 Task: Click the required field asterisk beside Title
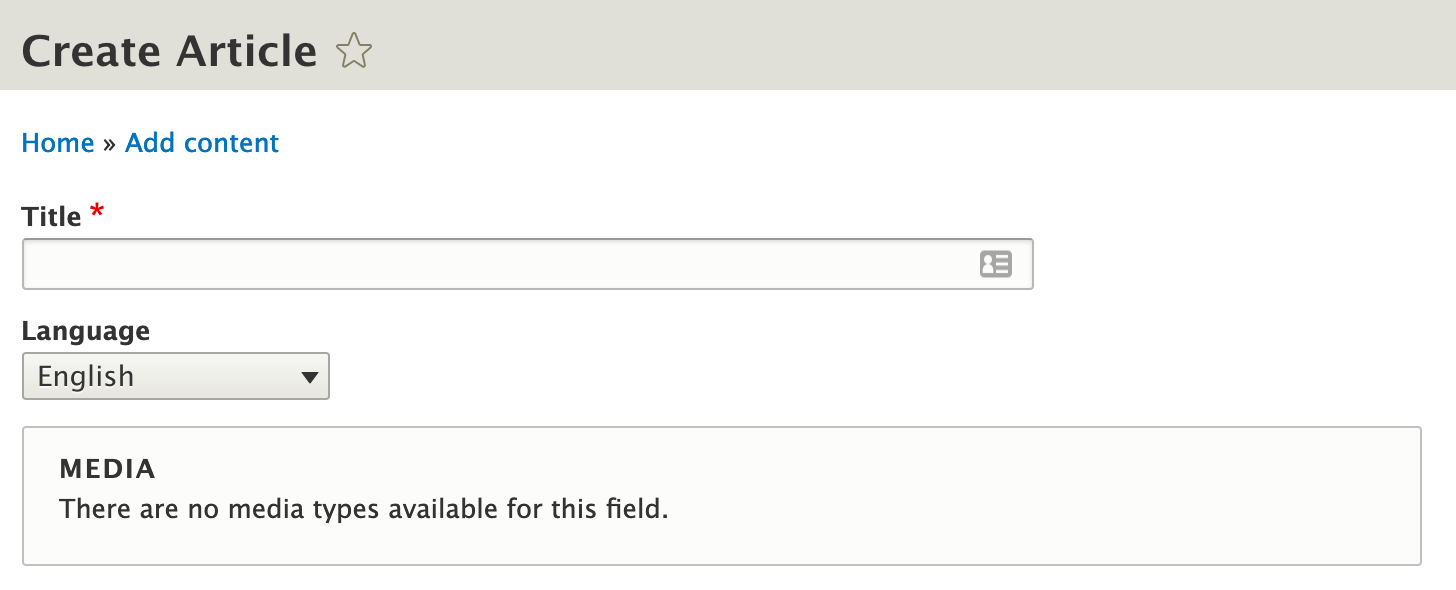point(96,212)
